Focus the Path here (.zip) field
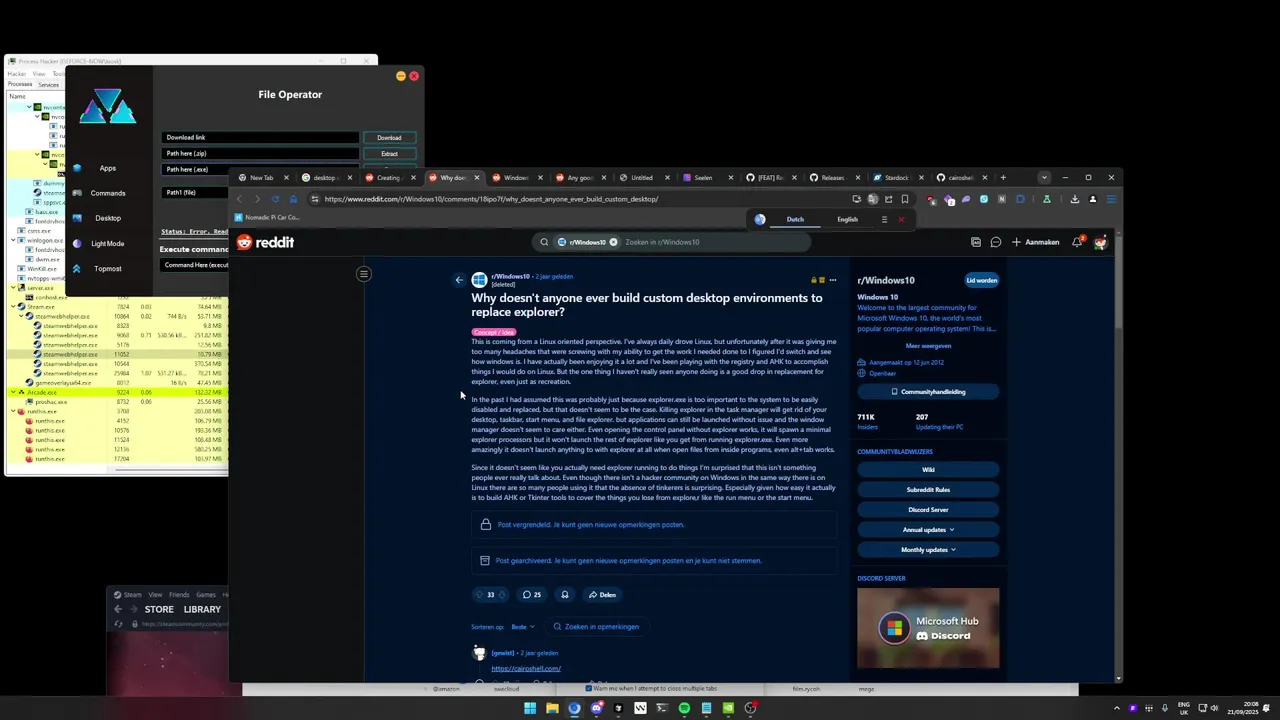This screenshot has width=1280, height=720. pos(260,154)
